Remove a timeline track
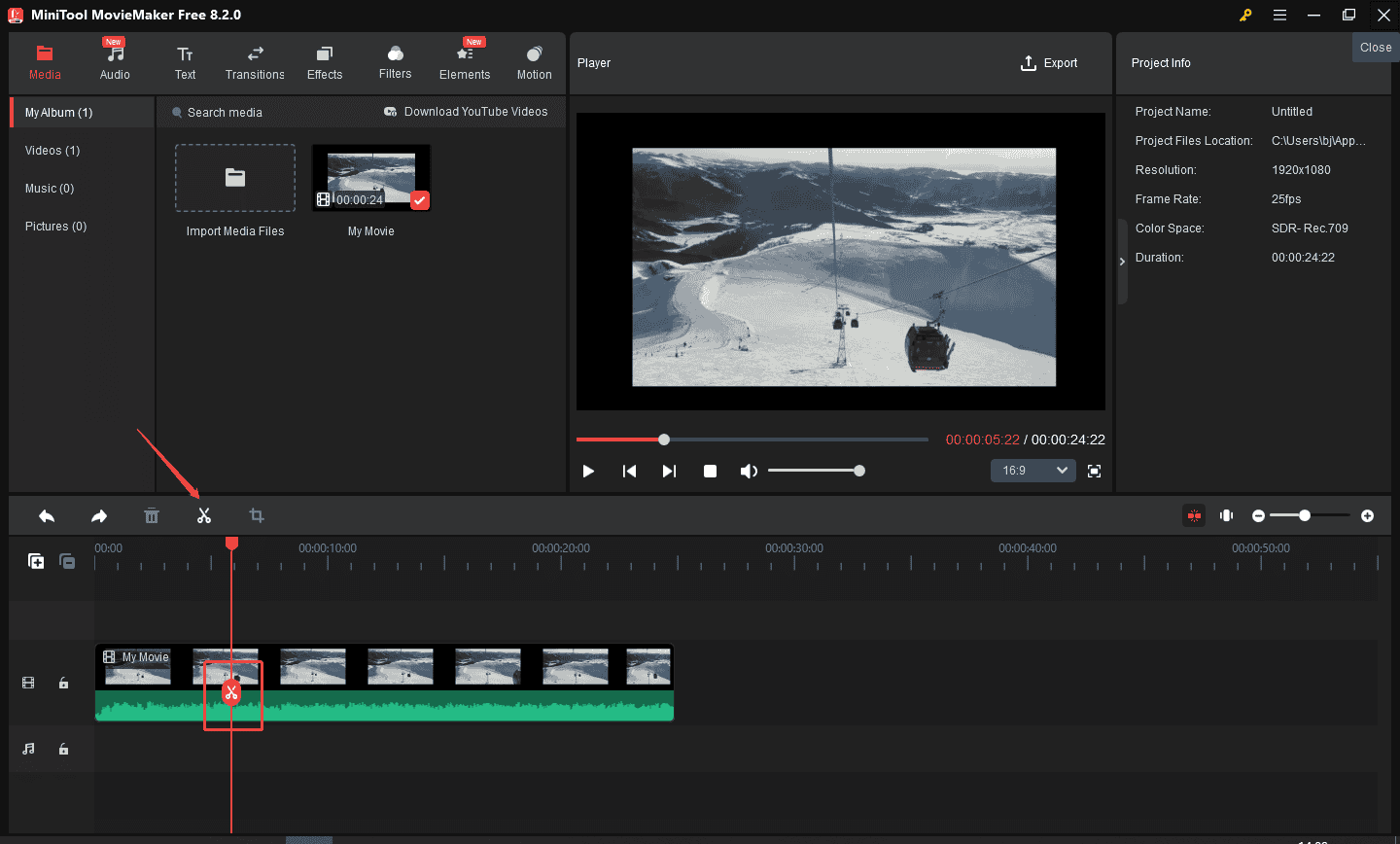This screenshot has height=844, width=1400. point(67,561)
